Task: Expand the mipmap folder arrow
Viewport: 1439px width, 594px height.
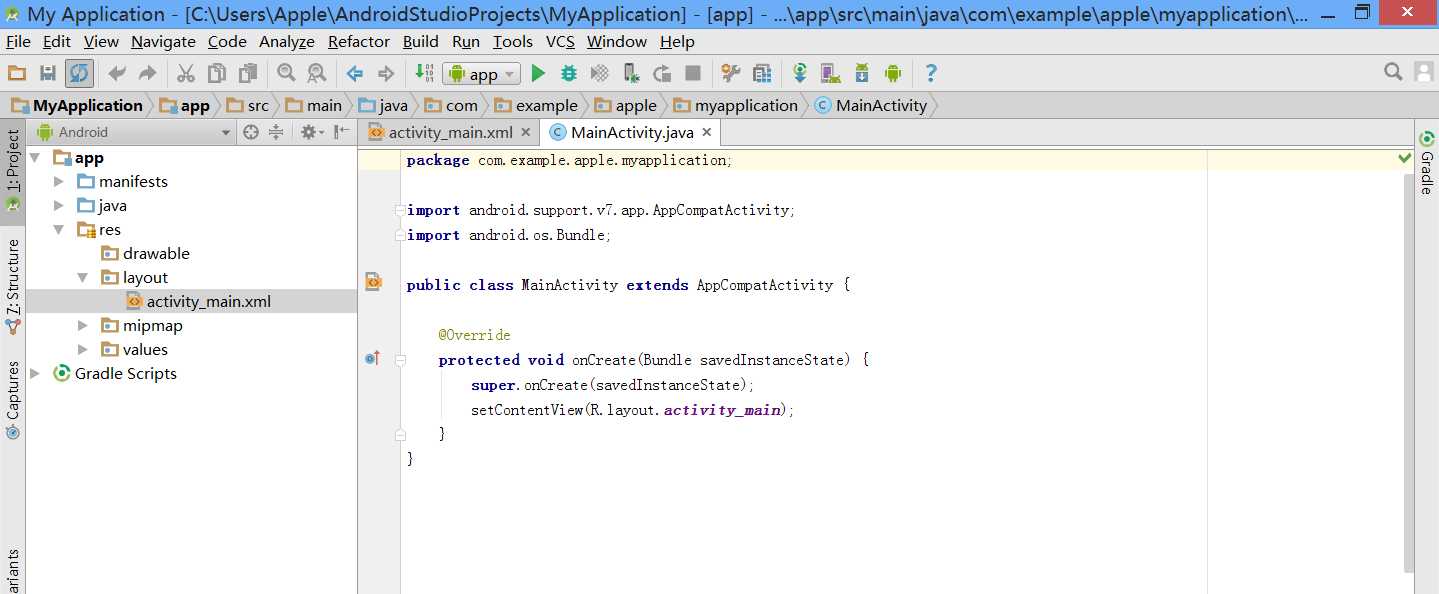Action: (83, 326)
